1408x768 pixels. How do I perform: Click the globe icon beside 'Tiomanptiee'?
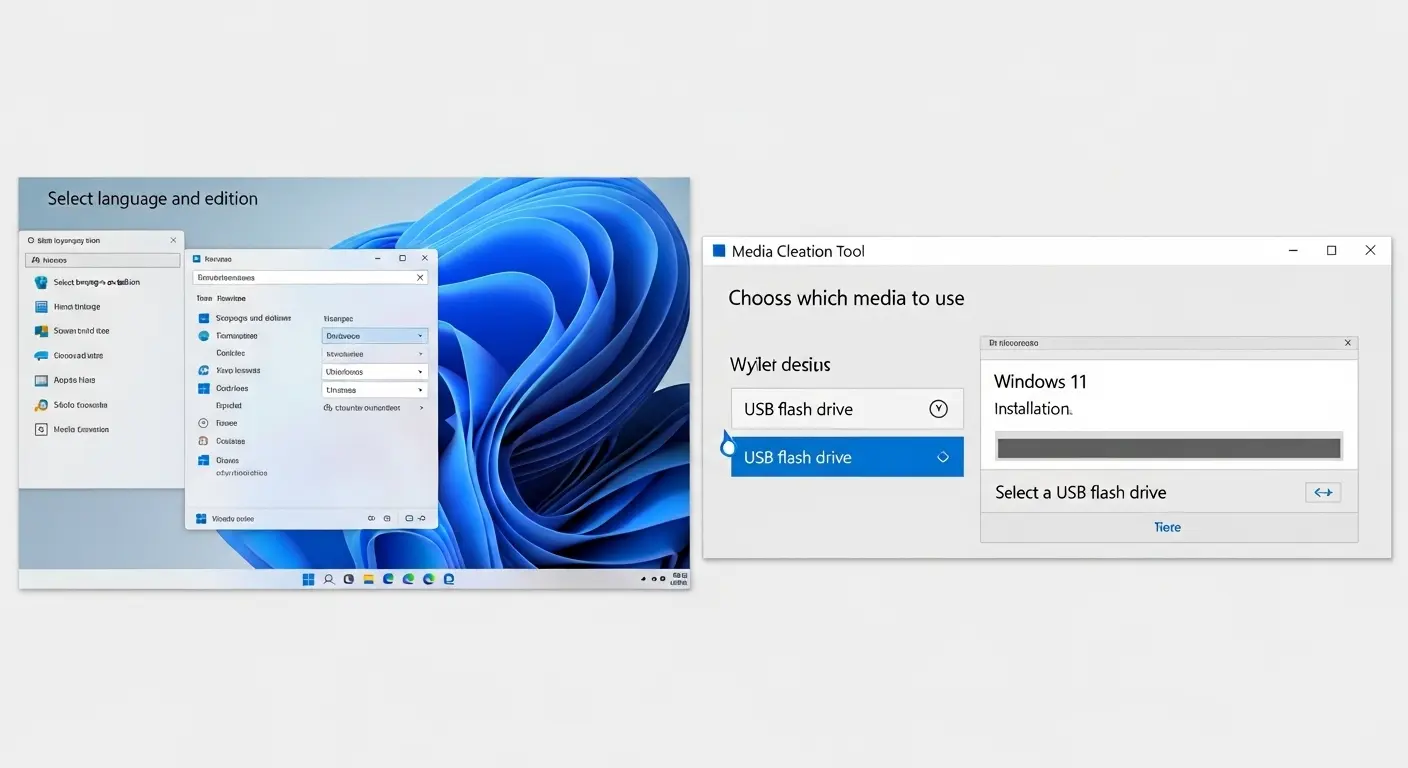(204, 336)
